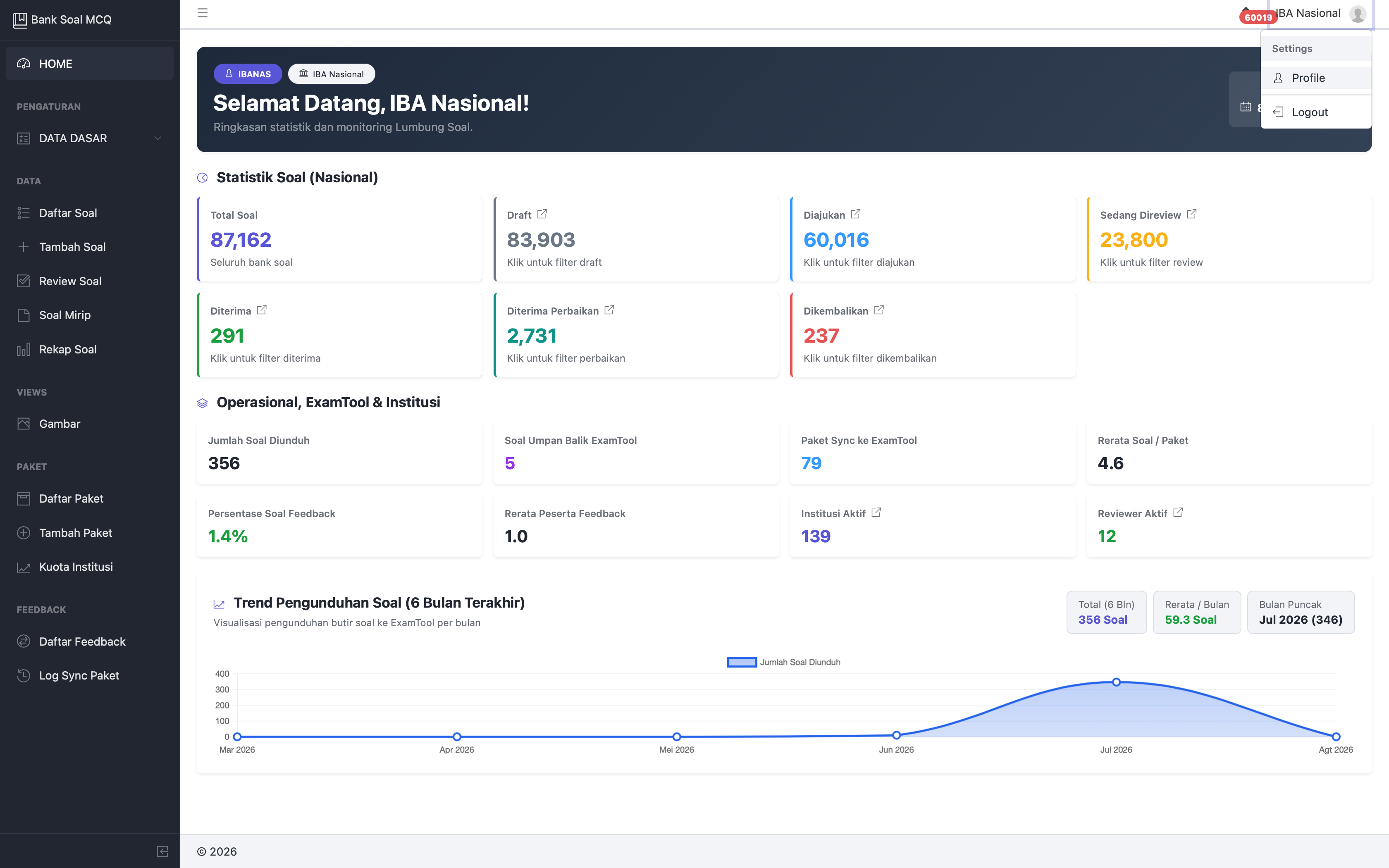This screenshot has width=1389, height=868.
Task: Open Reviewer Aktif external link icon
Action: 1178,513
